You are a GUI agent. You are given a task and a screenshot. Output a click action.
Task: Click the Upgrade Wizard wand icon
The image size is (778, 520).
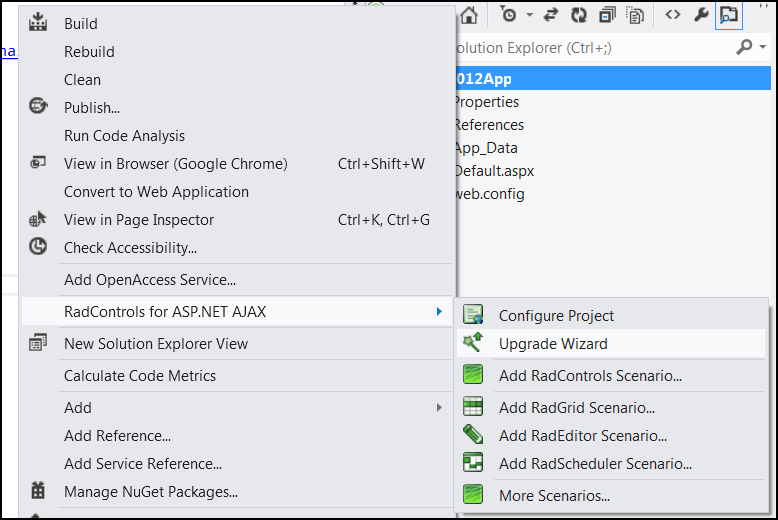point(473,342)
